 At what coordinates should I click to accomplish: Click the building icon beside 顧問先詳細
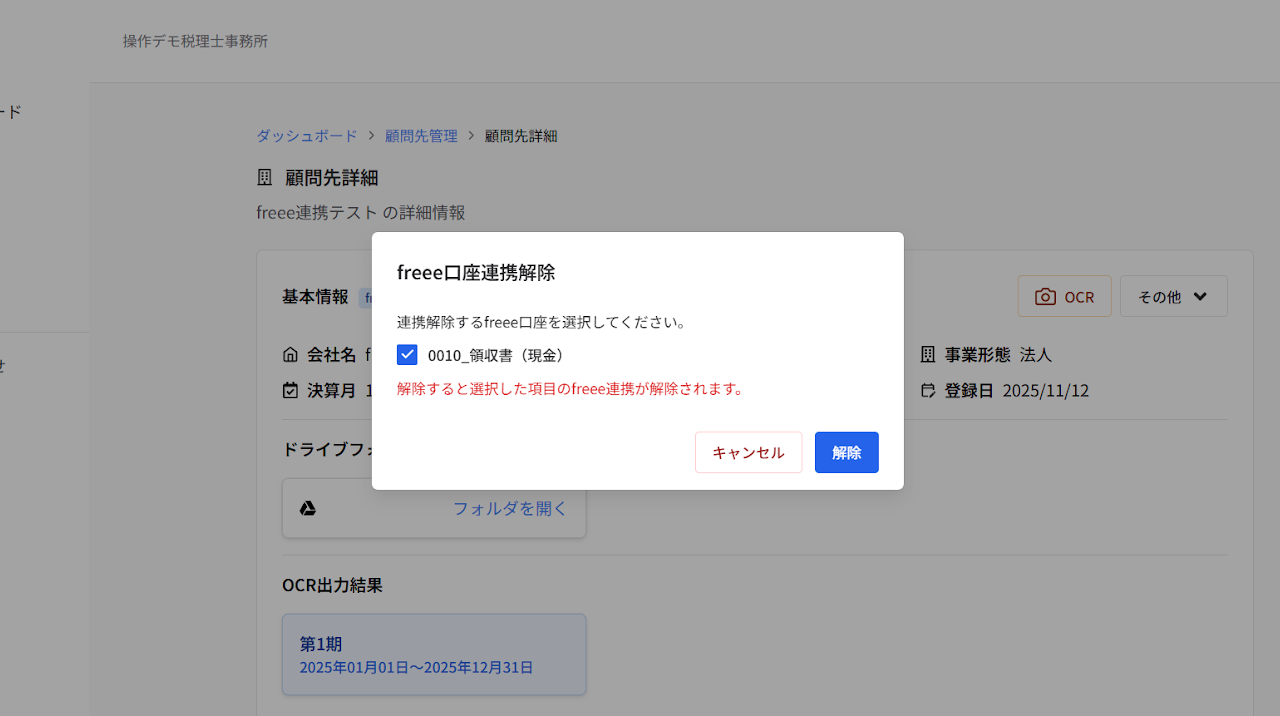click(x=265, y=177)
